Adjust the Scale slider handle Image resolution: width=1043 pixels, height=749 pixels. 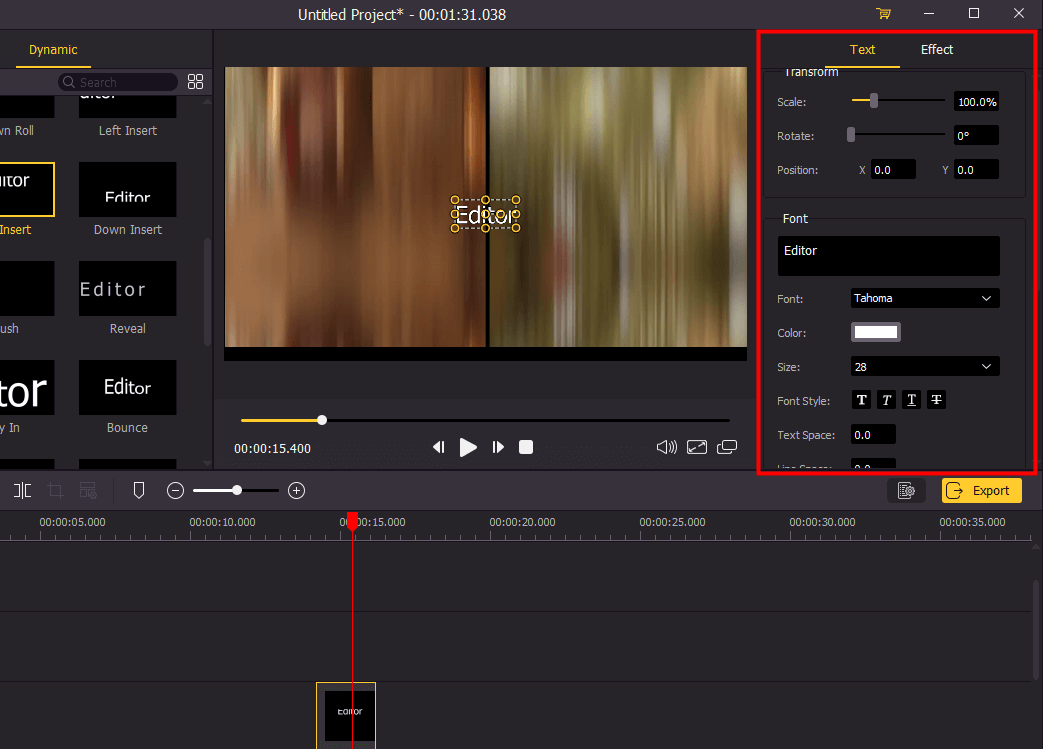point(874,100)
